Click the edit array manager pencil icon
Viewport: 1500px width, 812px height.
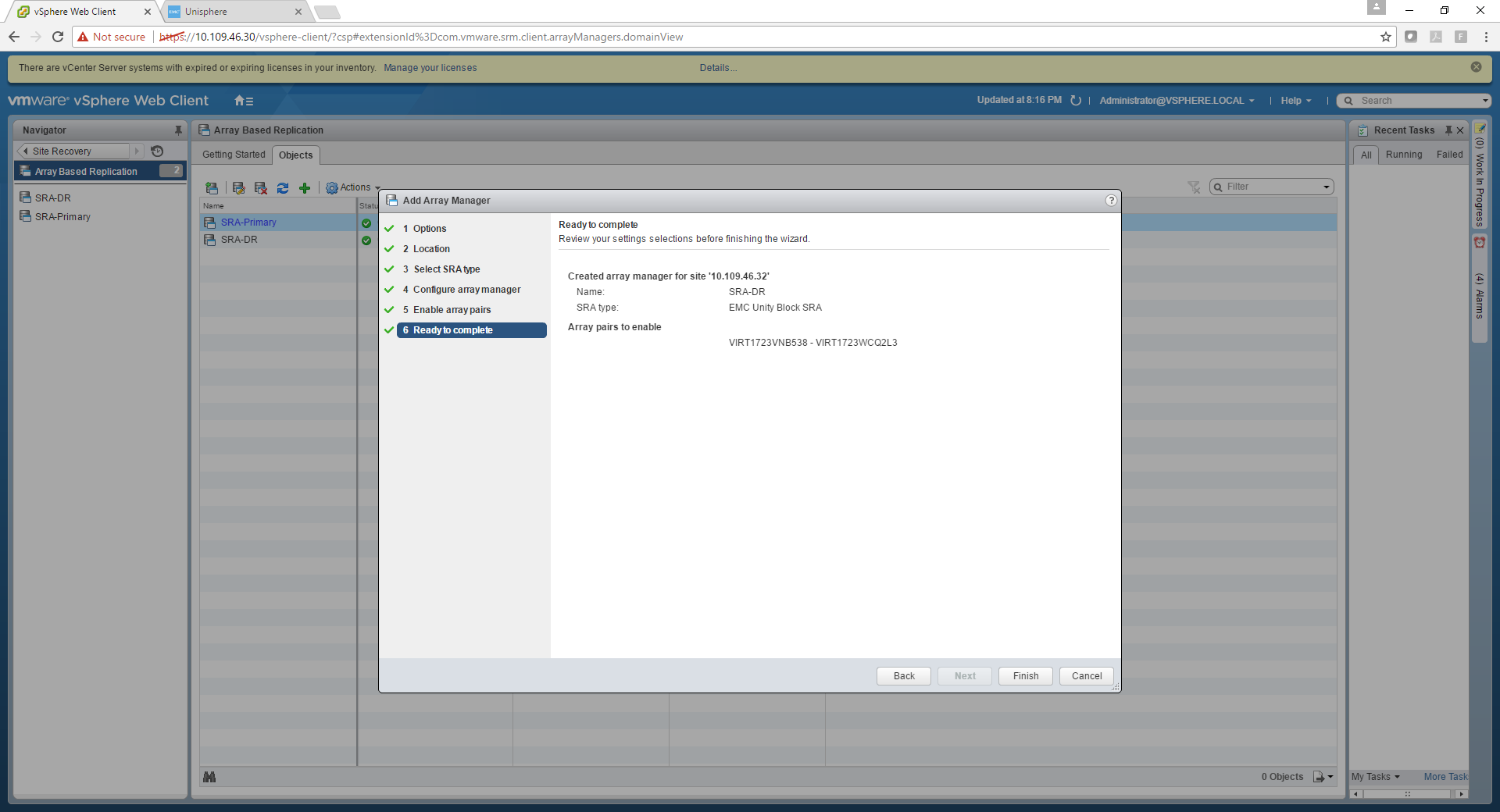(239, 188)
